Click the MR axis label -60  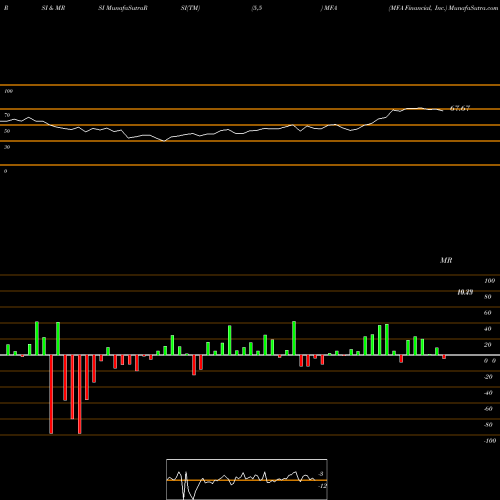click(488, 409)
